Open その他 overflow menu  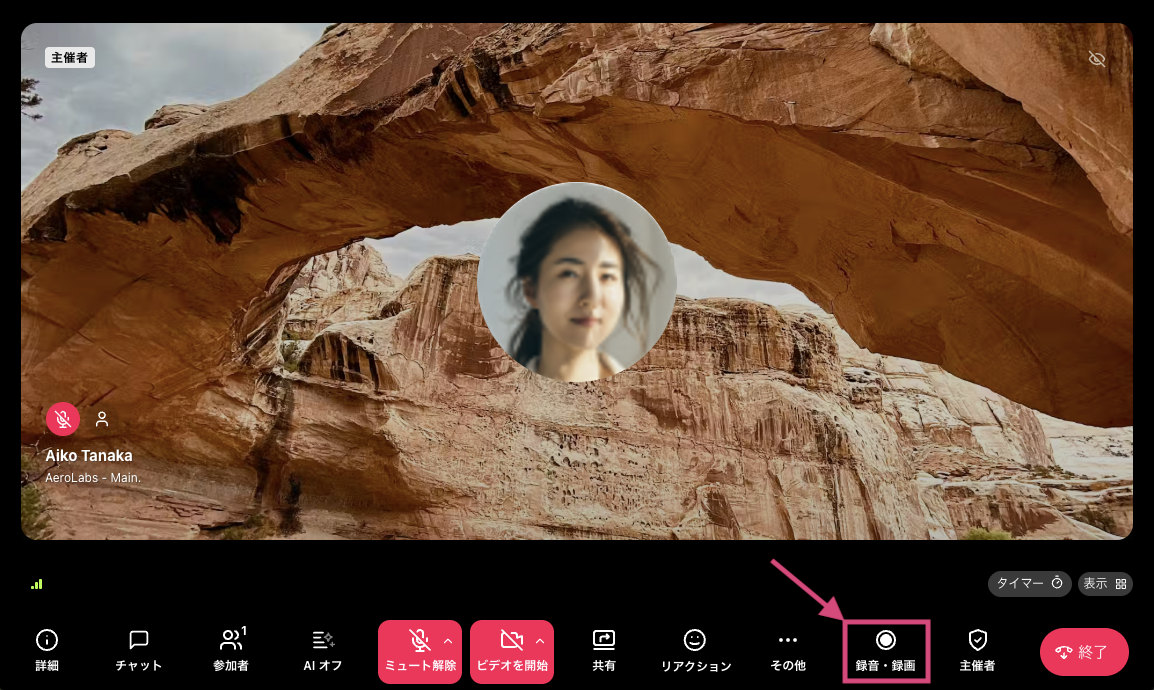(x=787, y=650)
